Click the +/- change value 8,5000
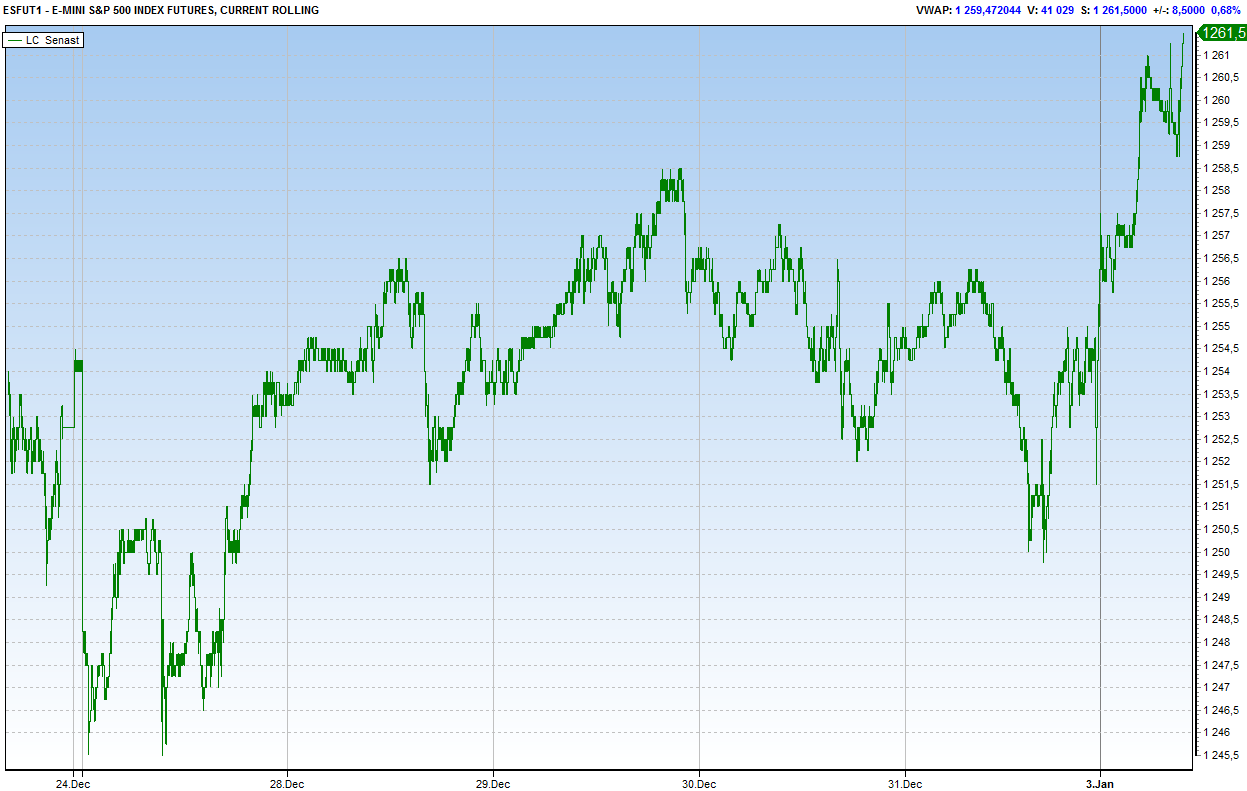This screenshot has width=1247, height=791. pos(1188,10)
